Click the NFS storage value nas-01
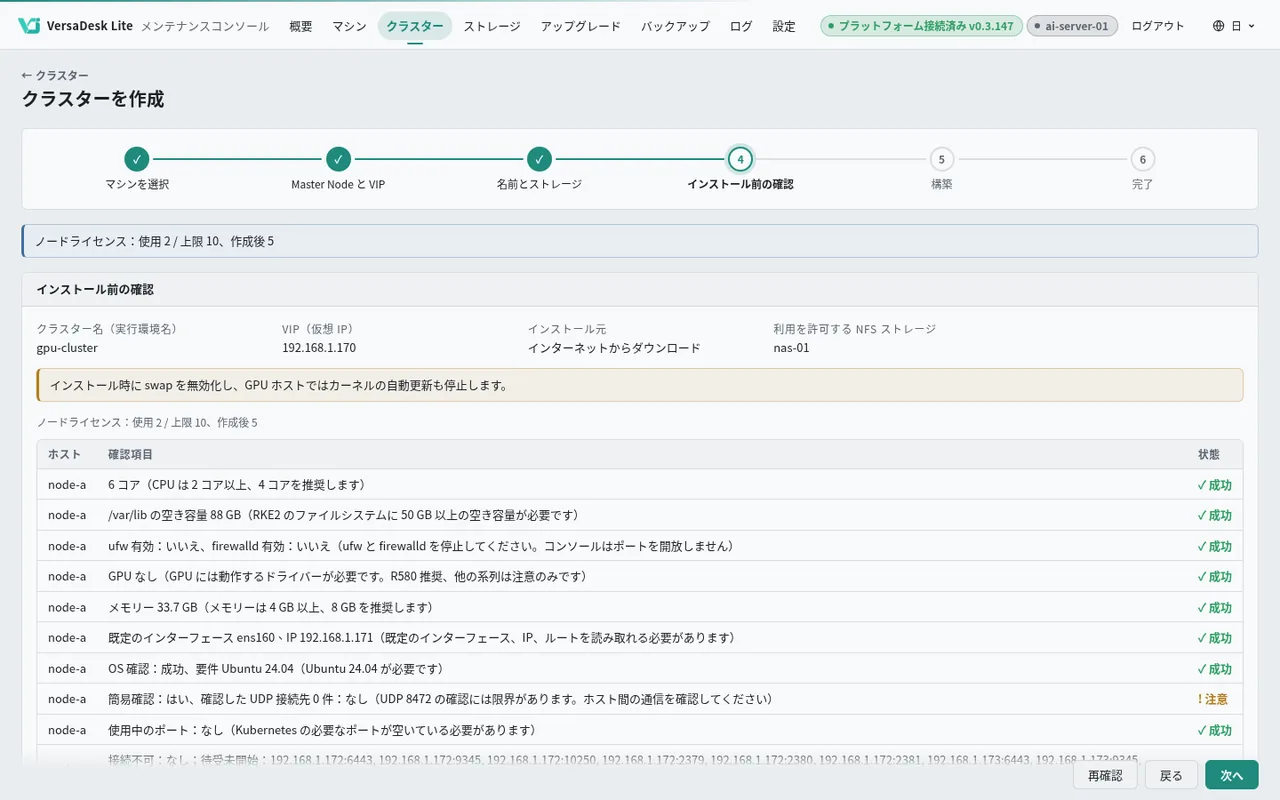 point(791,348)
